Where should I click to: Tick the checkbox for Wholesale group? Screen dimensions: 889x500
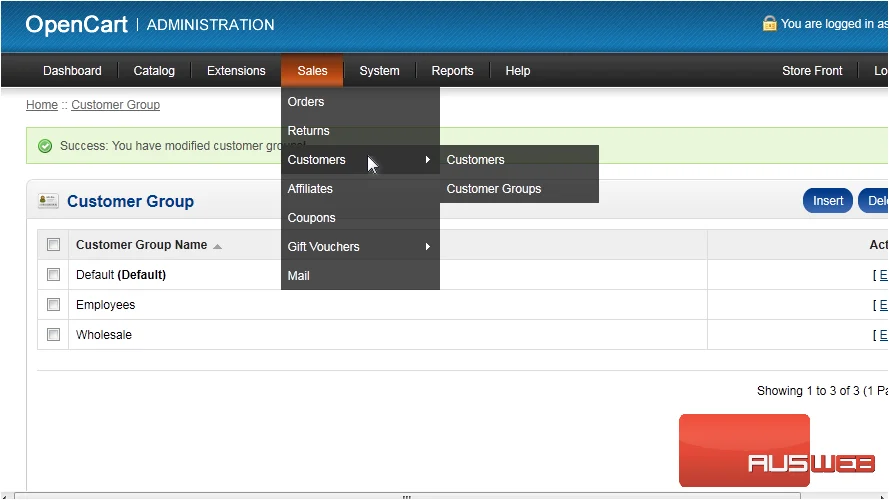click(53, 334)
